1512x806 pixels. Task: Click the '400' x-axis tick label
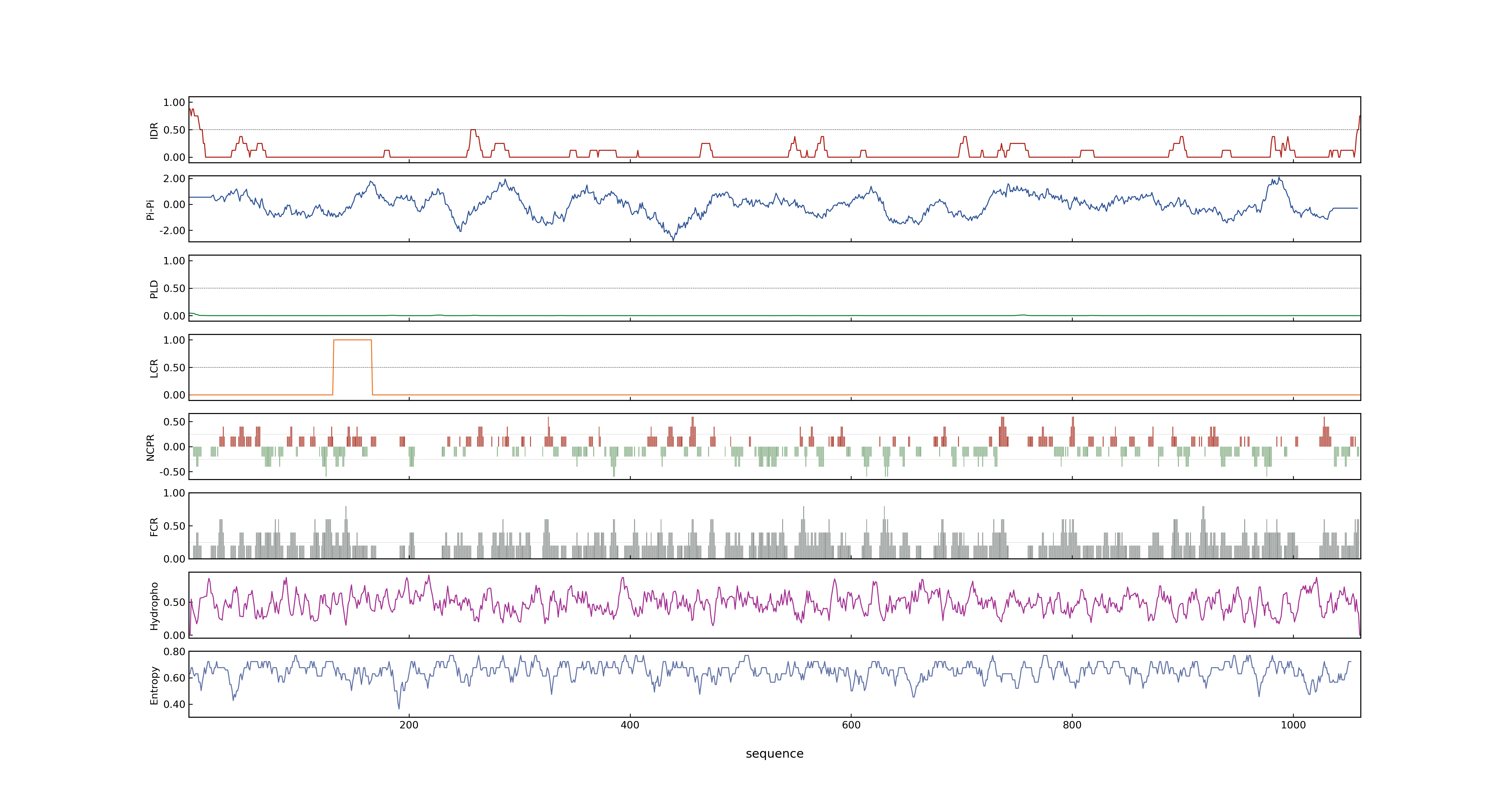click(x=630, y=725)
